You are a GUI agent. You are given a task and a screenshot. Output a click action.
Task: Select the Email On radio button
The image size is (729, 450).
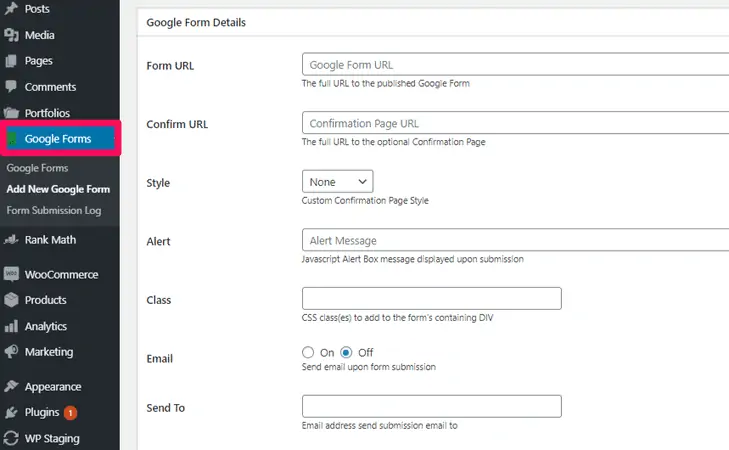pos(308,352)
